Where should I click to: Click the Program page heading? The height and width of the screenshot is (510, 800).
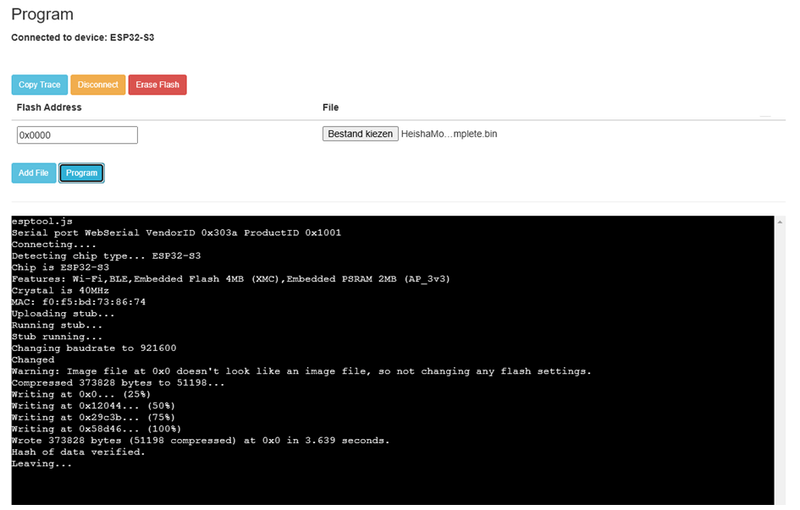coord(42,14)
